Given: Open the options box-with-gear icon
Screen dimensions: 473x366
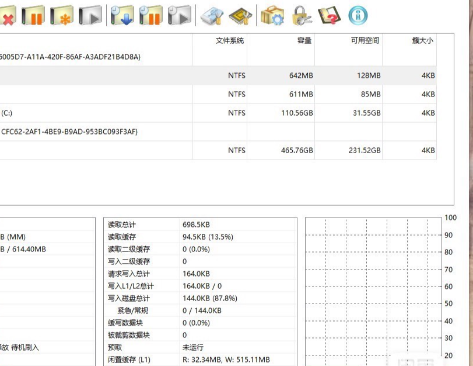Looking at the screenshot, I should [x=272, y=16].
